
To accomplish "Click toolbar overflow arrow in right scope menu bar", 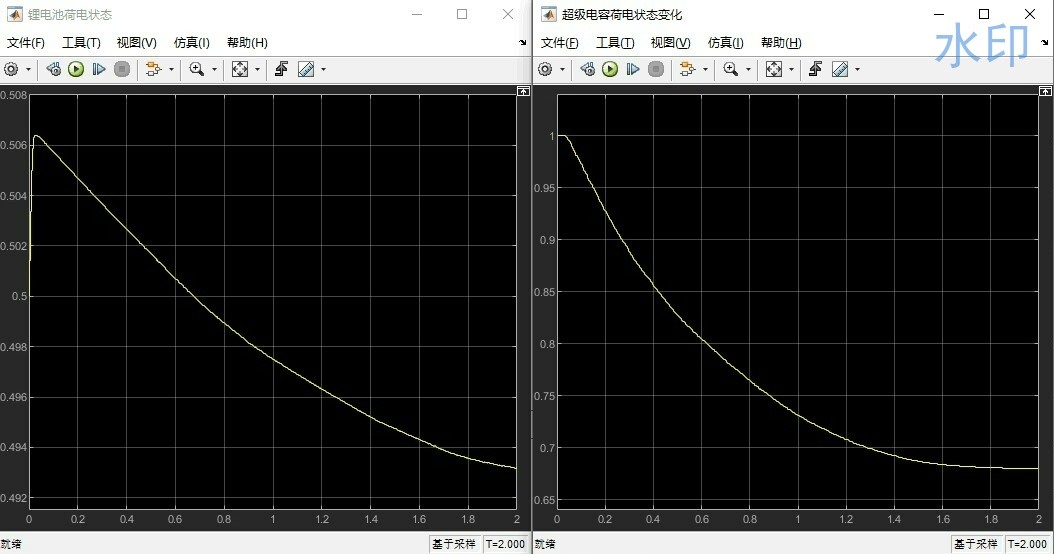I will pos(1045,43).
